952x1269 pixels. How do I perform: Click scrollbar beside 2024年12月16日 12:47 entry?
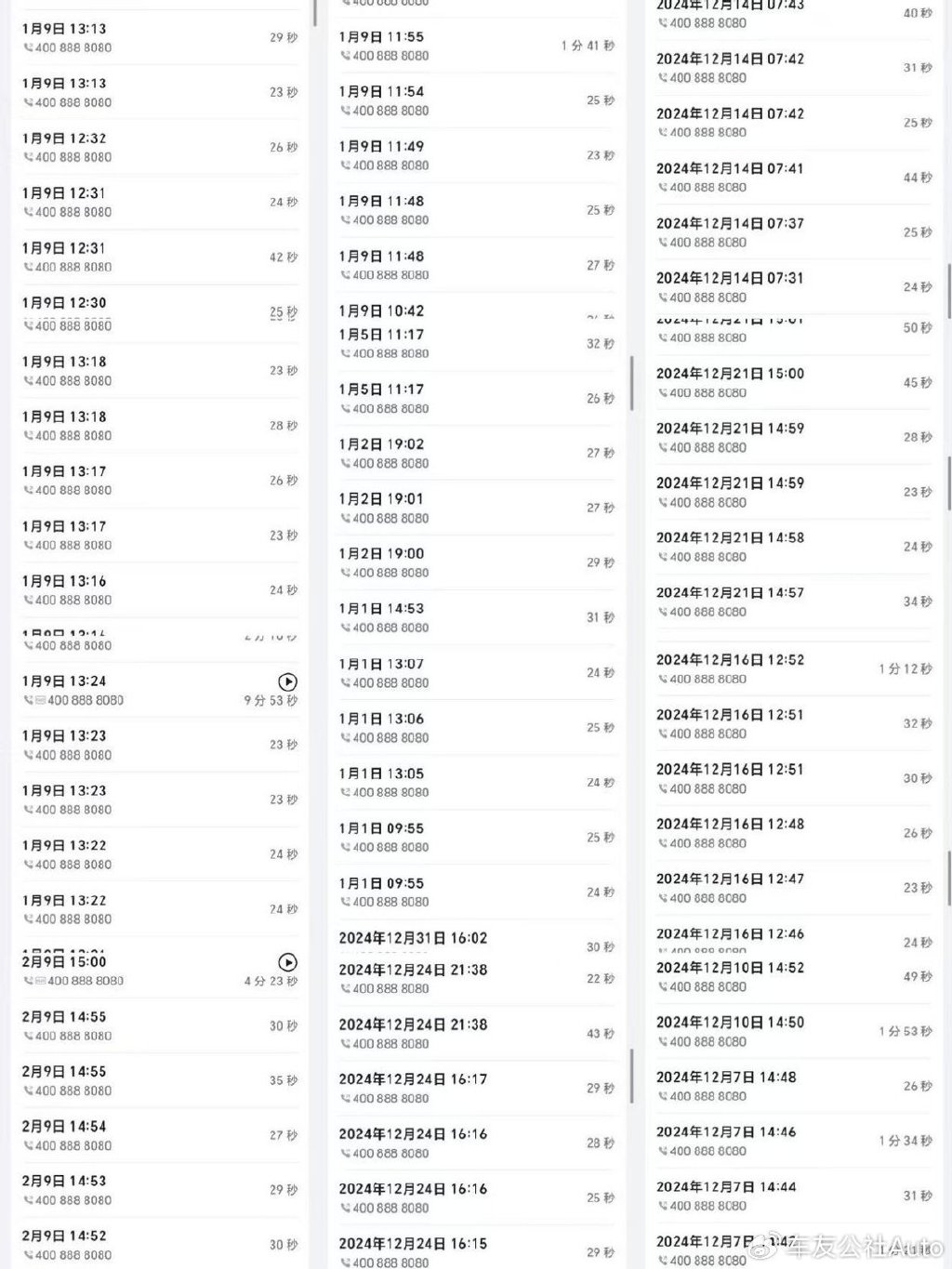coord(949,879)
